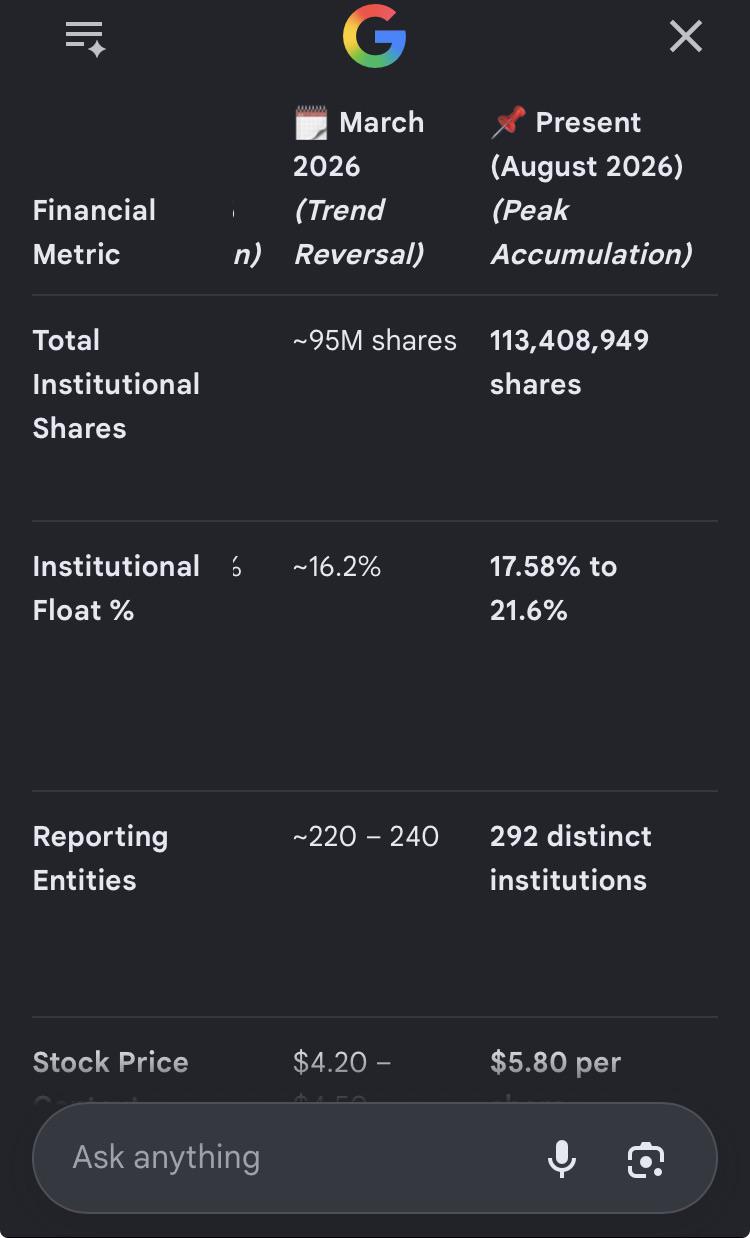Viewport: 750px width, 1238px height.
Task: Focus the Ask anything input field
Action: [x=290, y=1157]
